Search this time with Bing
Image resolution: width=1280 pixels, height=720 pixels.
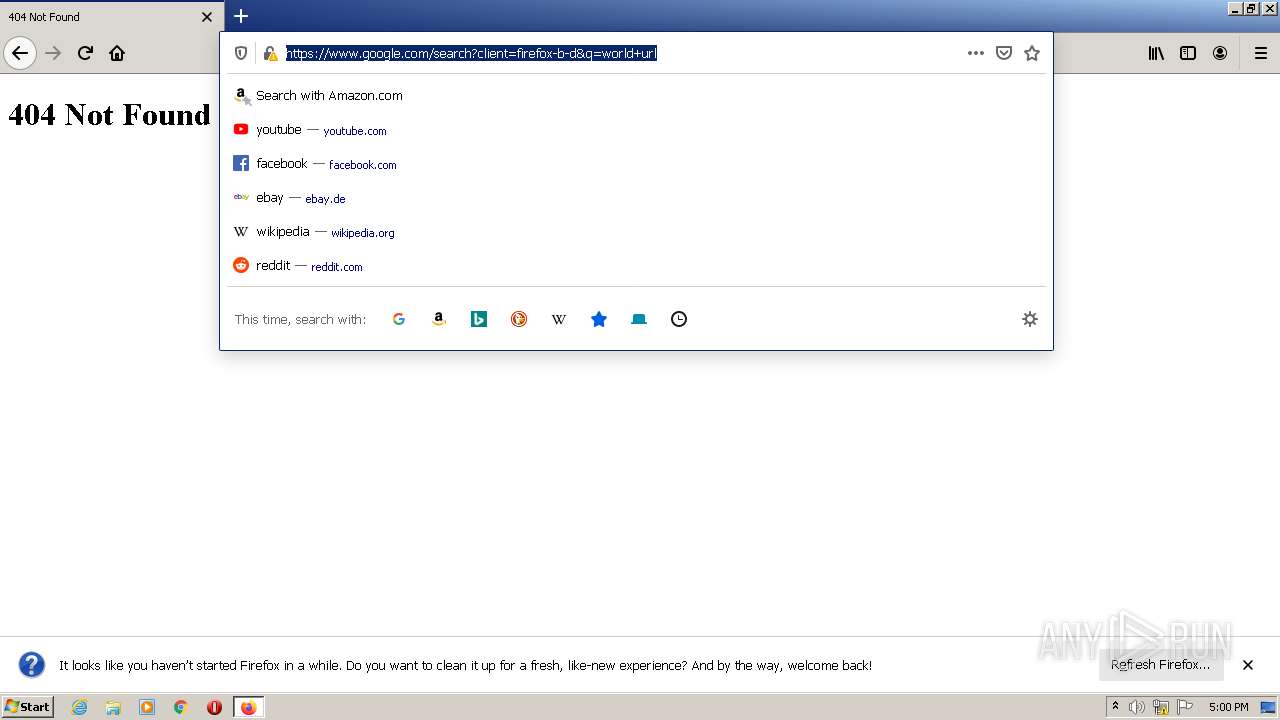pos(479,319)
